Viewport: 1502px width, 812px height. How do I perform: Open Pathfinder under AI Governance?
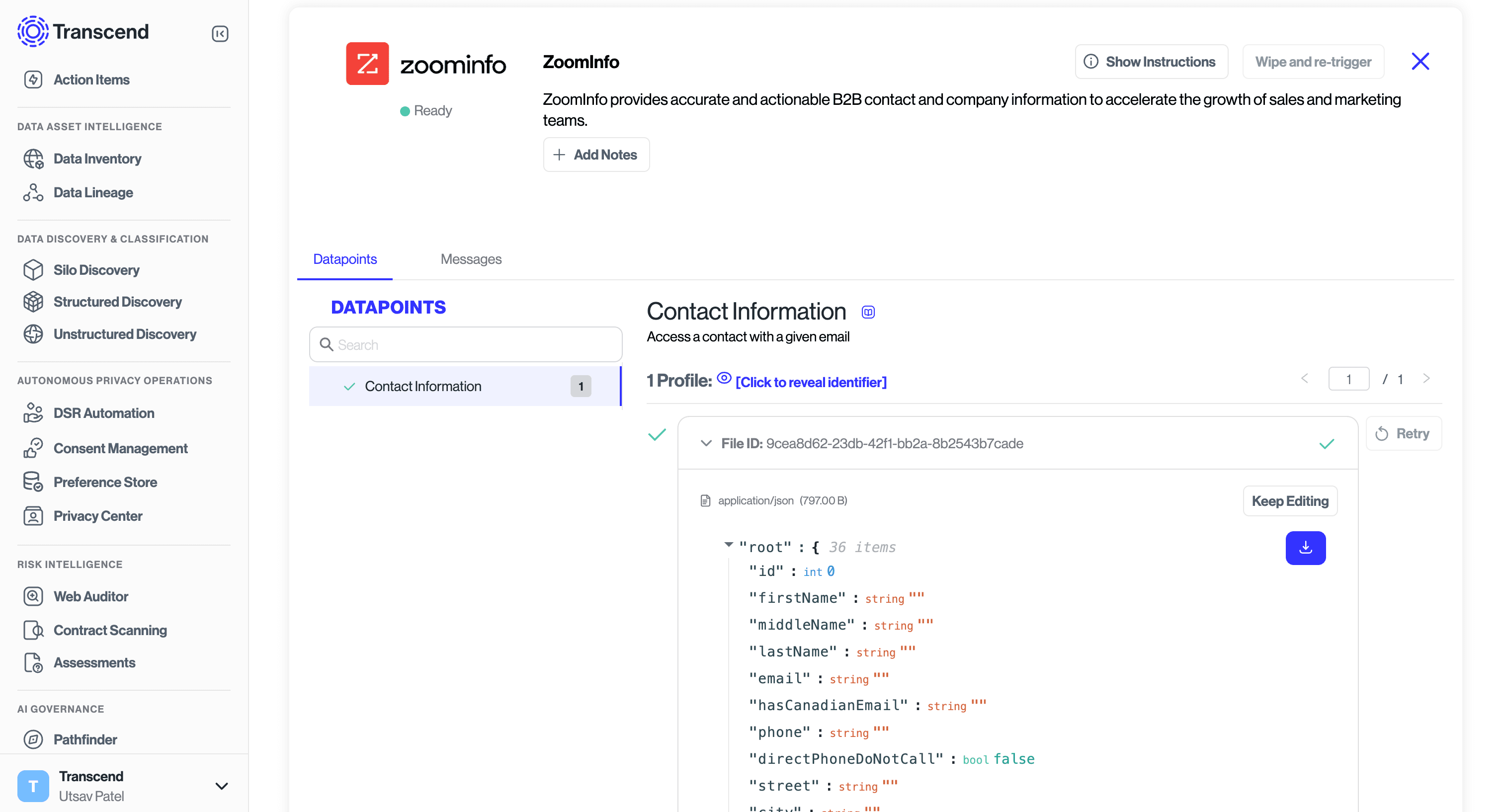coord(85,739)
